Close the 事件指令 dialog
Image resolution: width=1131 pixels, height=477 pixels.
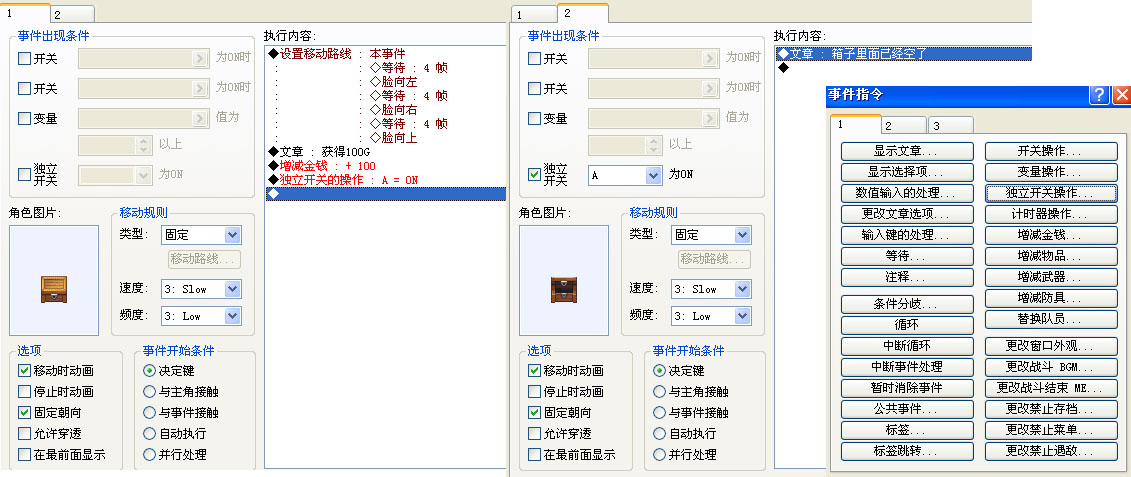pos(1122,95)
